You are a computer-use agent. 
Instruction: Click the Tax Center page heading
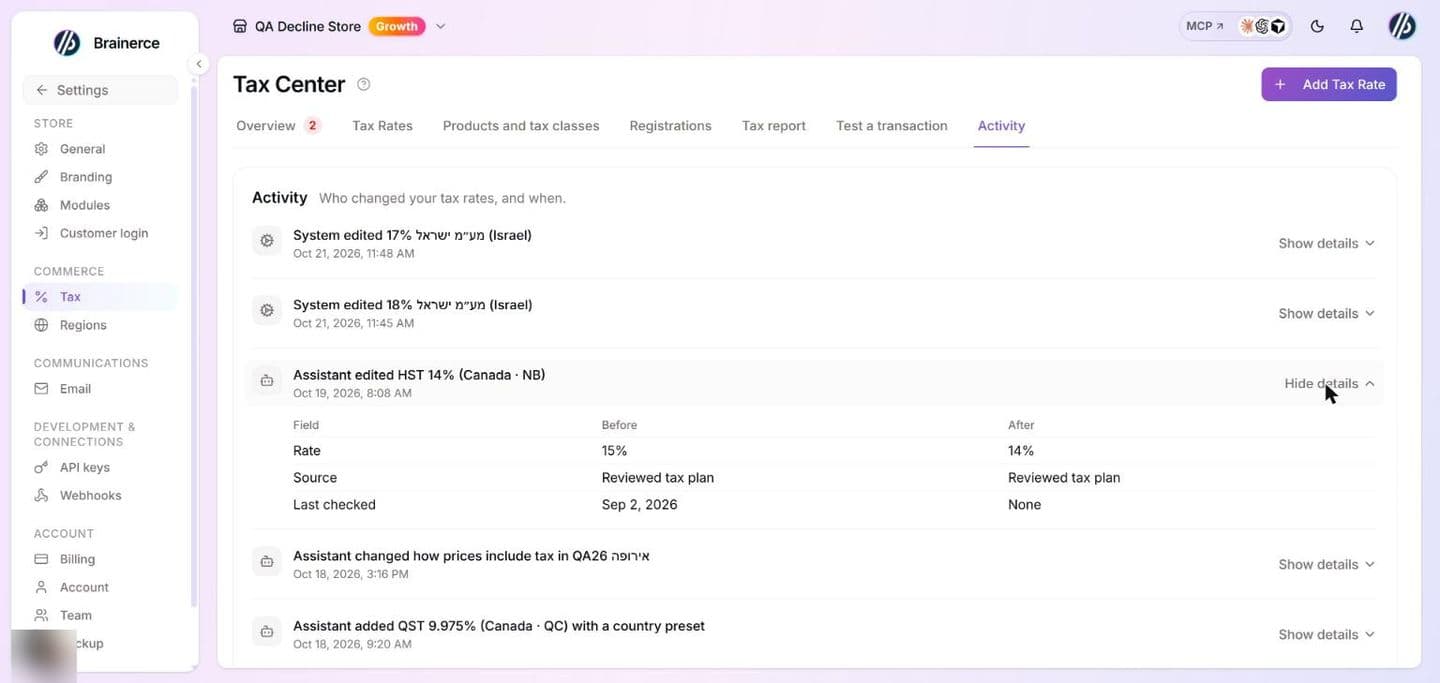[289, 84]
